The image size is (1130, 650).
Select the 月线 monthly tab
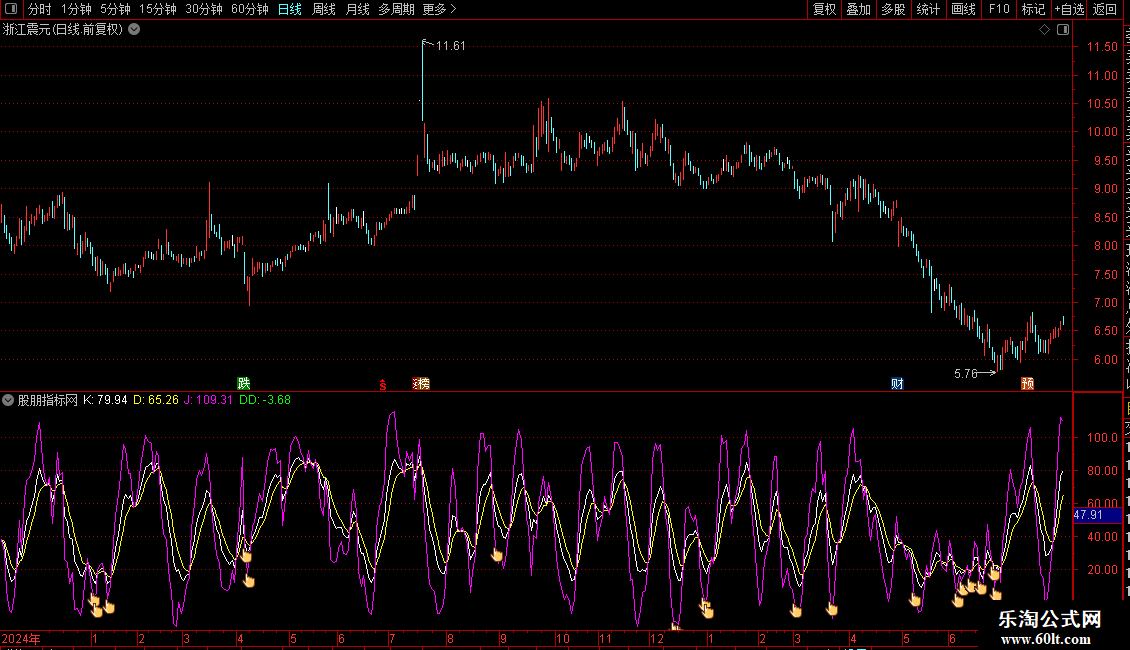click(357, 9)
